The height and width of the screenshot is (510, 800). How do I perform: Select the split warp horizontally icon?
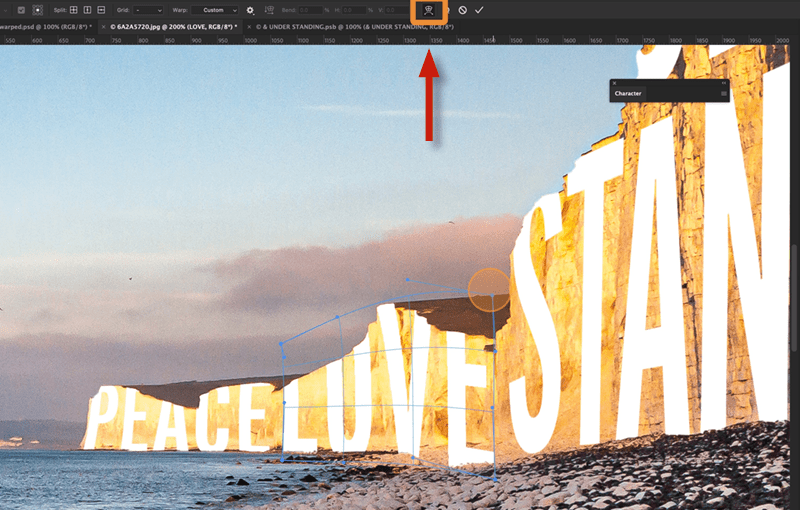coord(102,9)
